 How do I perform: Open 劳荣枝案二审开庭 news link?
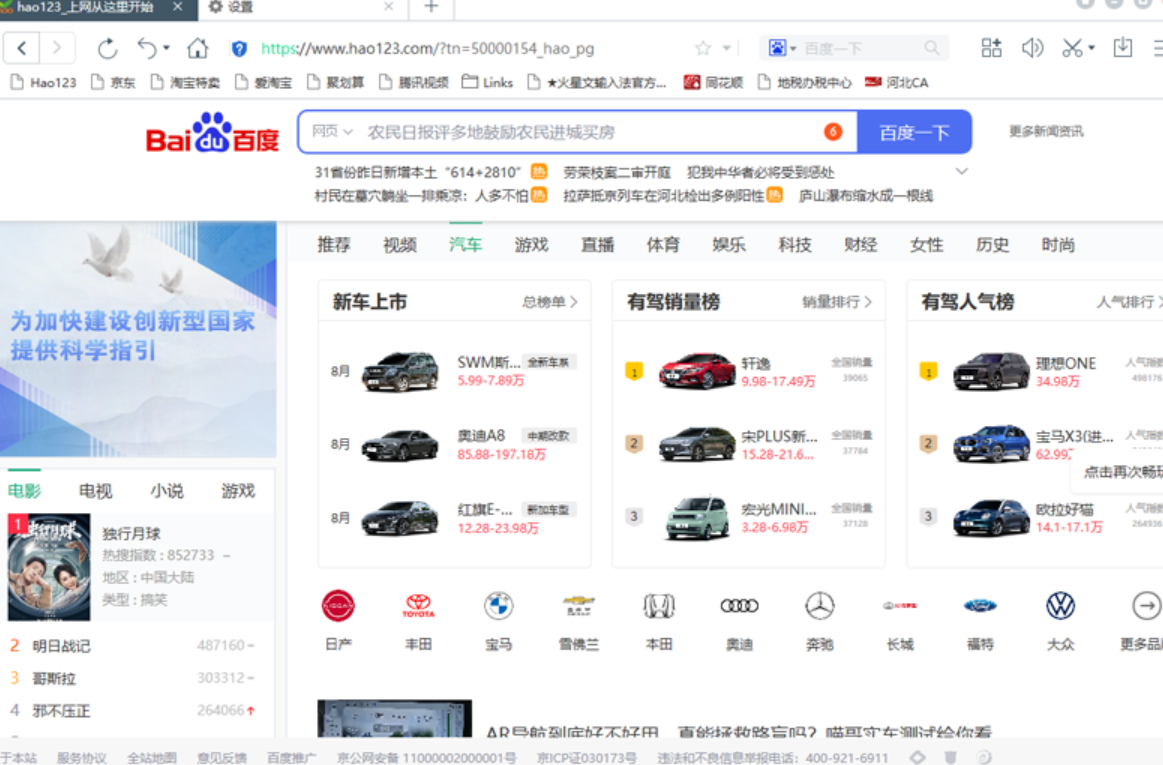[617, 172]
